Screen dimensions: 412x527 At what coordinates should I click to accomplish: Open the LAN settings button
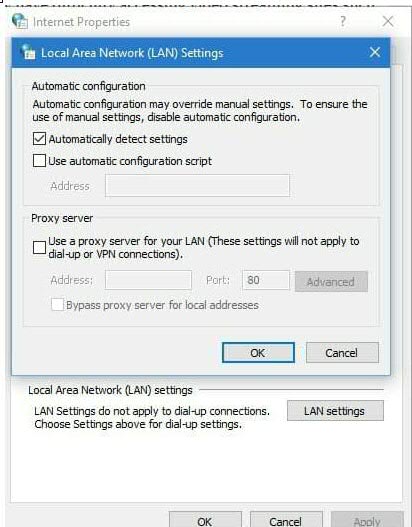coord(335,410)
